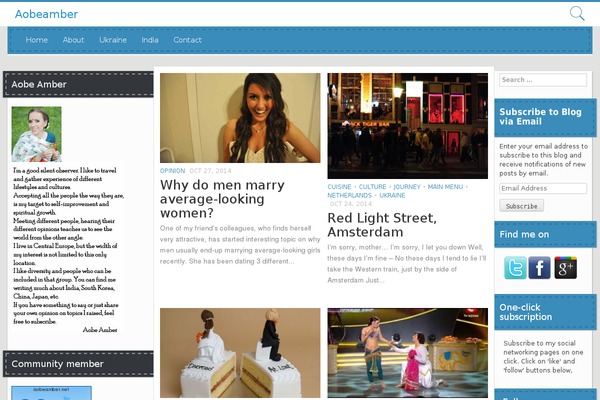
Task: Click the 'Enter your email address' description text
Action: coord(543,160)
